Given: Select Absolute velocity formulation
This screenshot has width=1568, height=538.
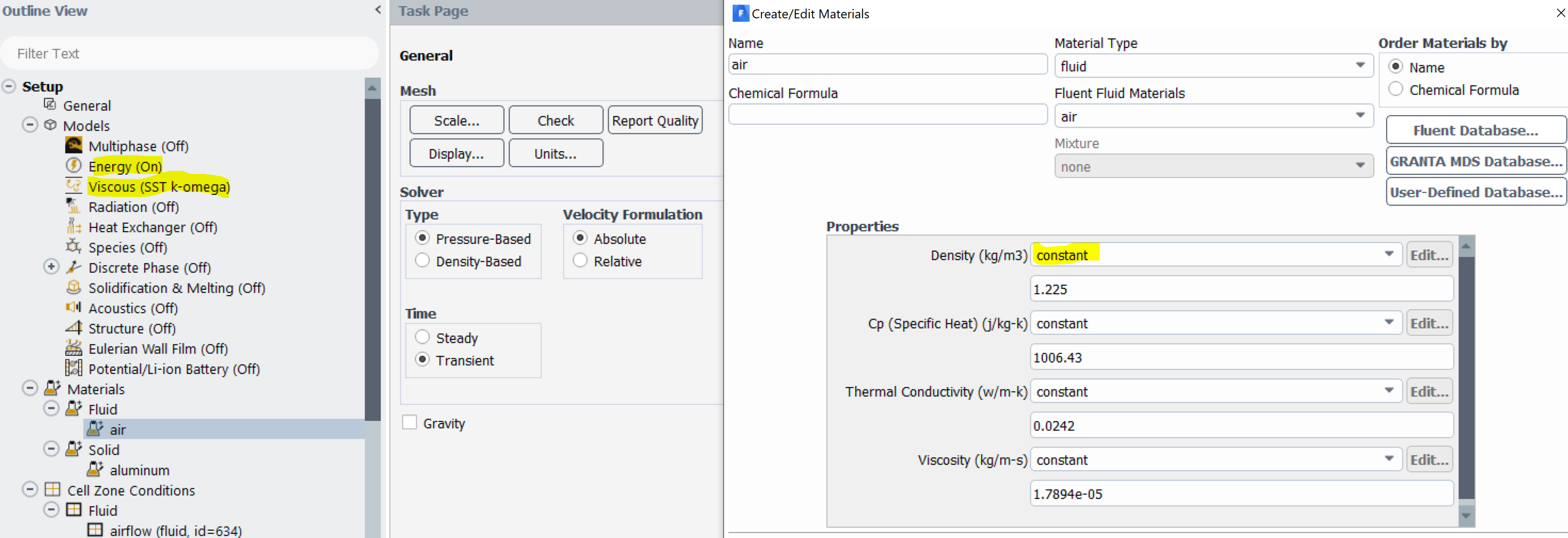Looking at the screenshot, I should (x=580, y=238).
